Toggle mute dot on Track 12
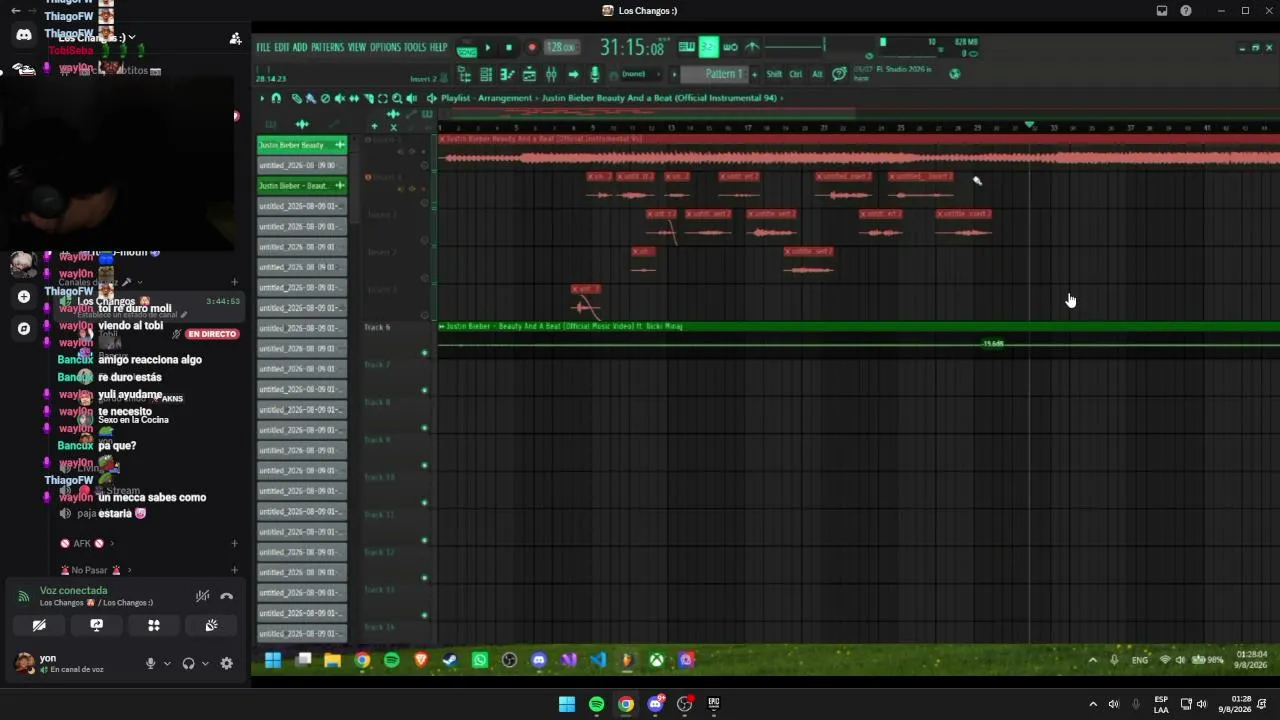This screenshot has width=1280, height=720. click(x=425, y=578)
